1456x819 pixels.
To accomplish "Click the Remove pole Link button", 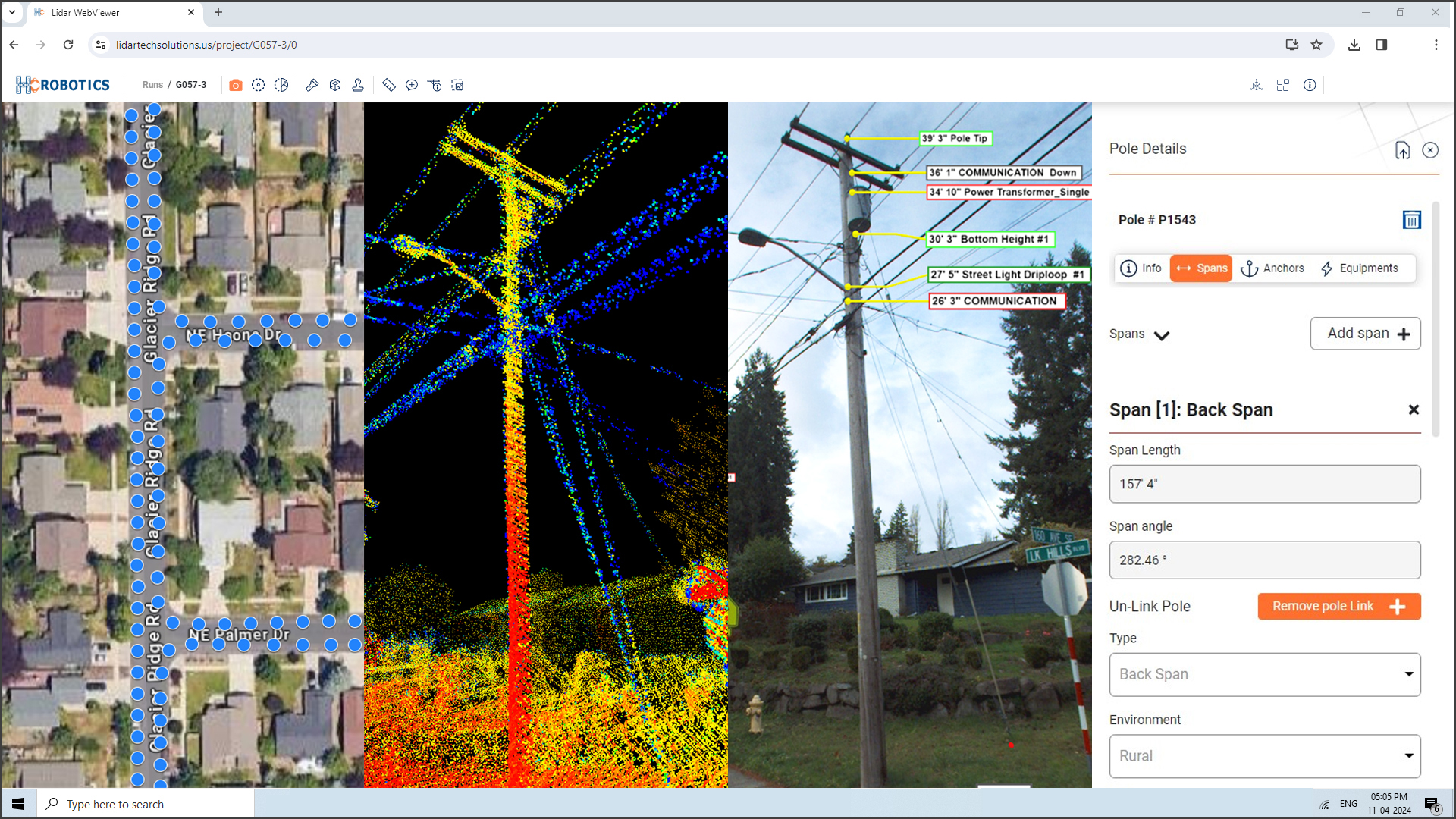I will [1338, 606].
